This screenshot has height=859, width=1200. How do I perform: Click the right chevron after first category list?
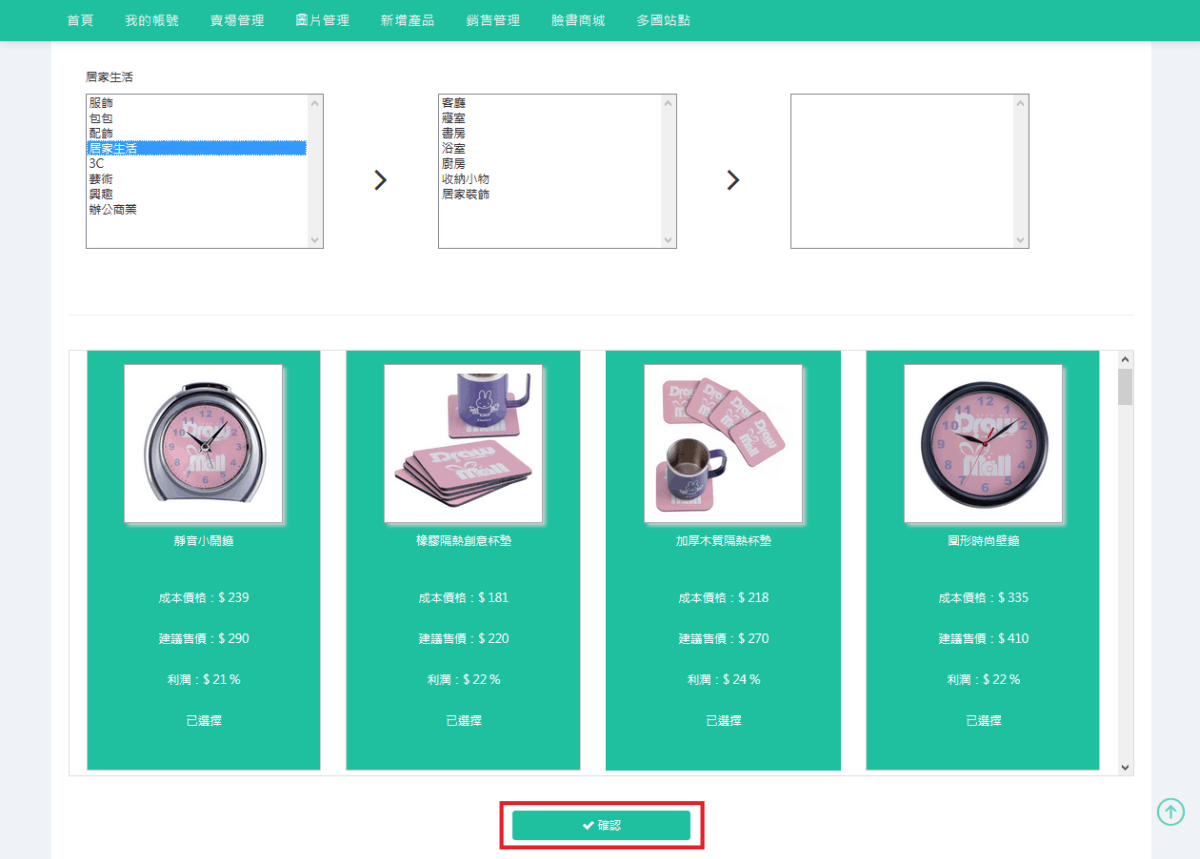[380, 180]
